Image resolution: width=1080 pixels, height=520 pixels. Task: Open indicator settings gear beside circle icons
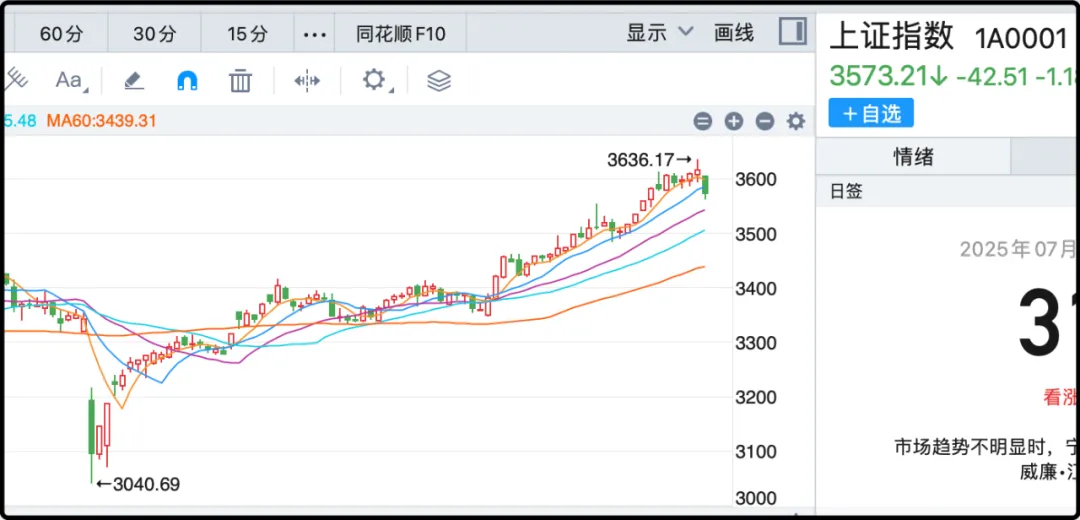796,121
